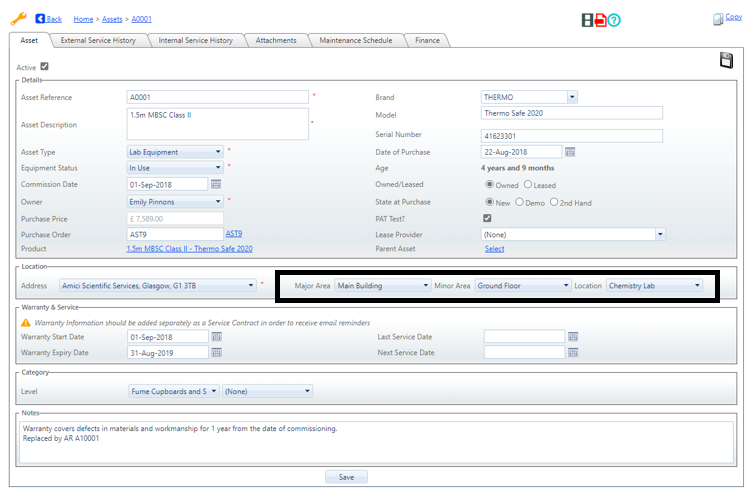The image size is (747, 492).
Task: Open the Location dropdown Chemistry Lab
Action: pyautogui.click(x=654, y=286)
